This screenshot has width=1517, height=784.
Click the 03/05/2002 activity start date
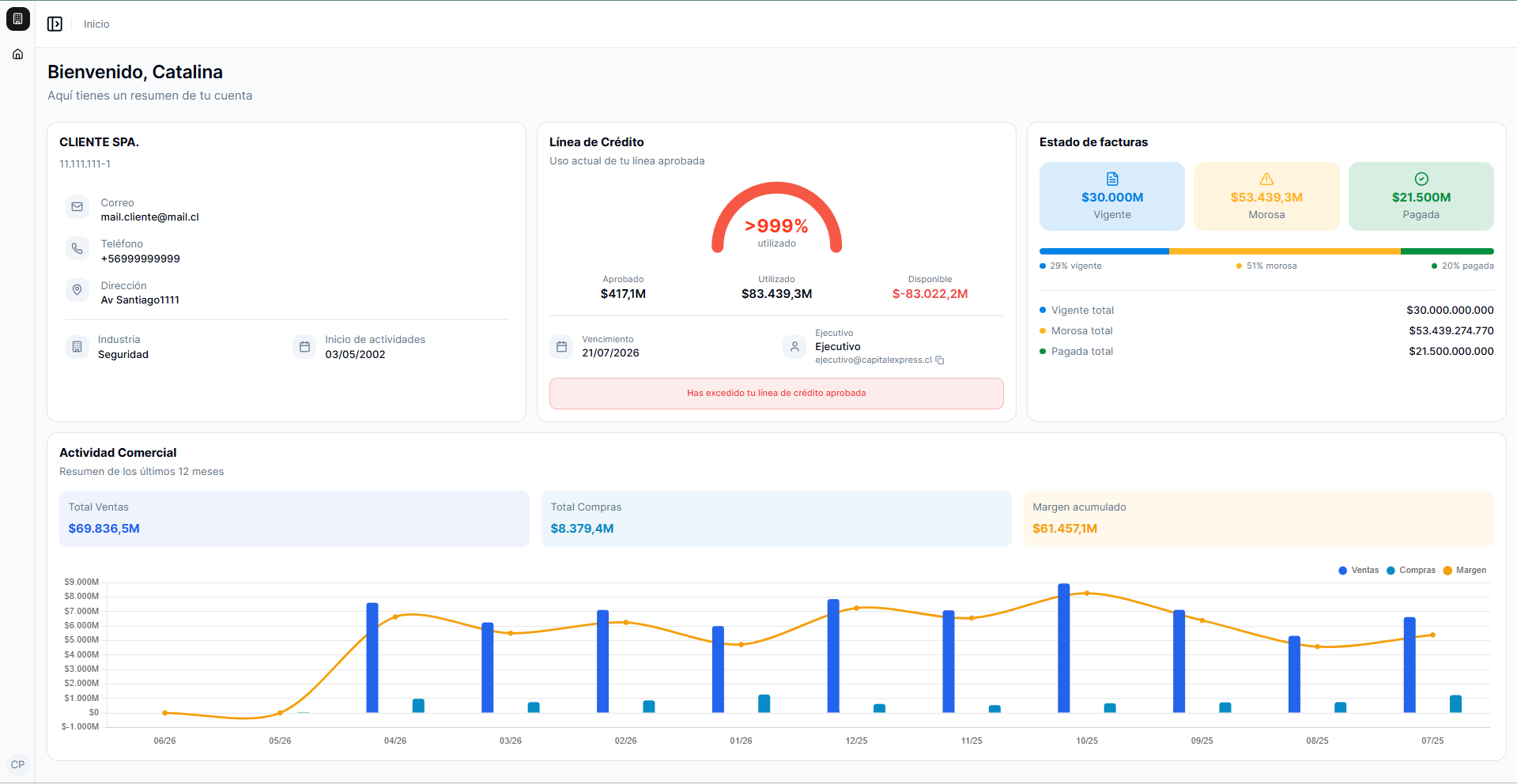355,355
